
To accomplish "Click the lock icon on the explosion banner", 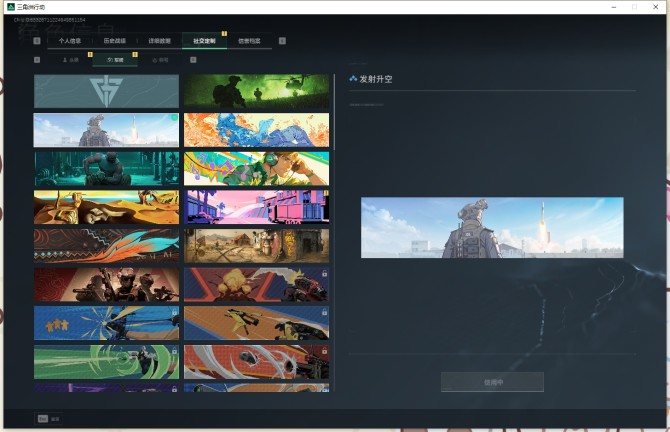I will [324, 273].
